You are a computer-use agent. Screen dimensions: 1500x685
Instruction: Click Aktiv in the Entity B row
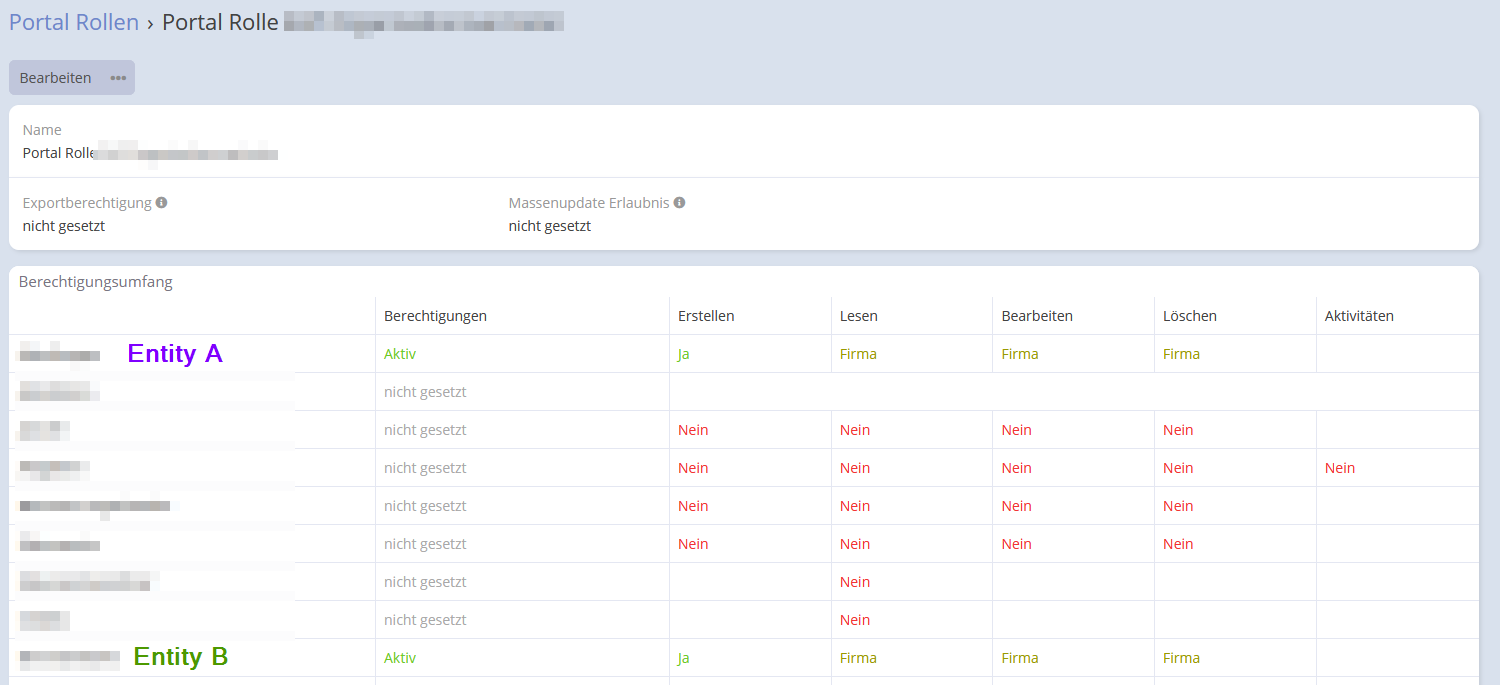pos(400,658)
